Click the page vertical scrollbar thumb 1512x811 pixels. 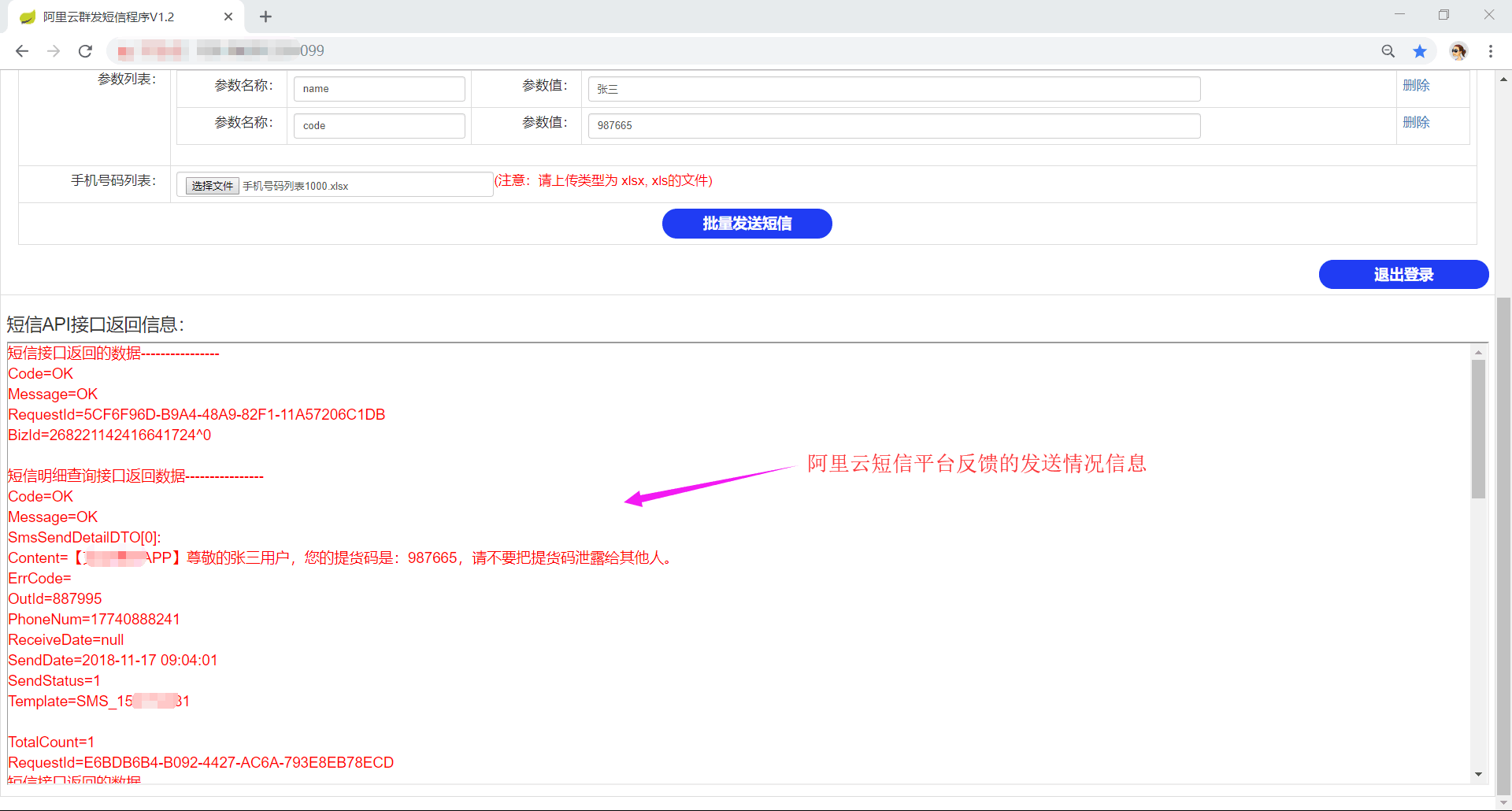coord(1503,547)
